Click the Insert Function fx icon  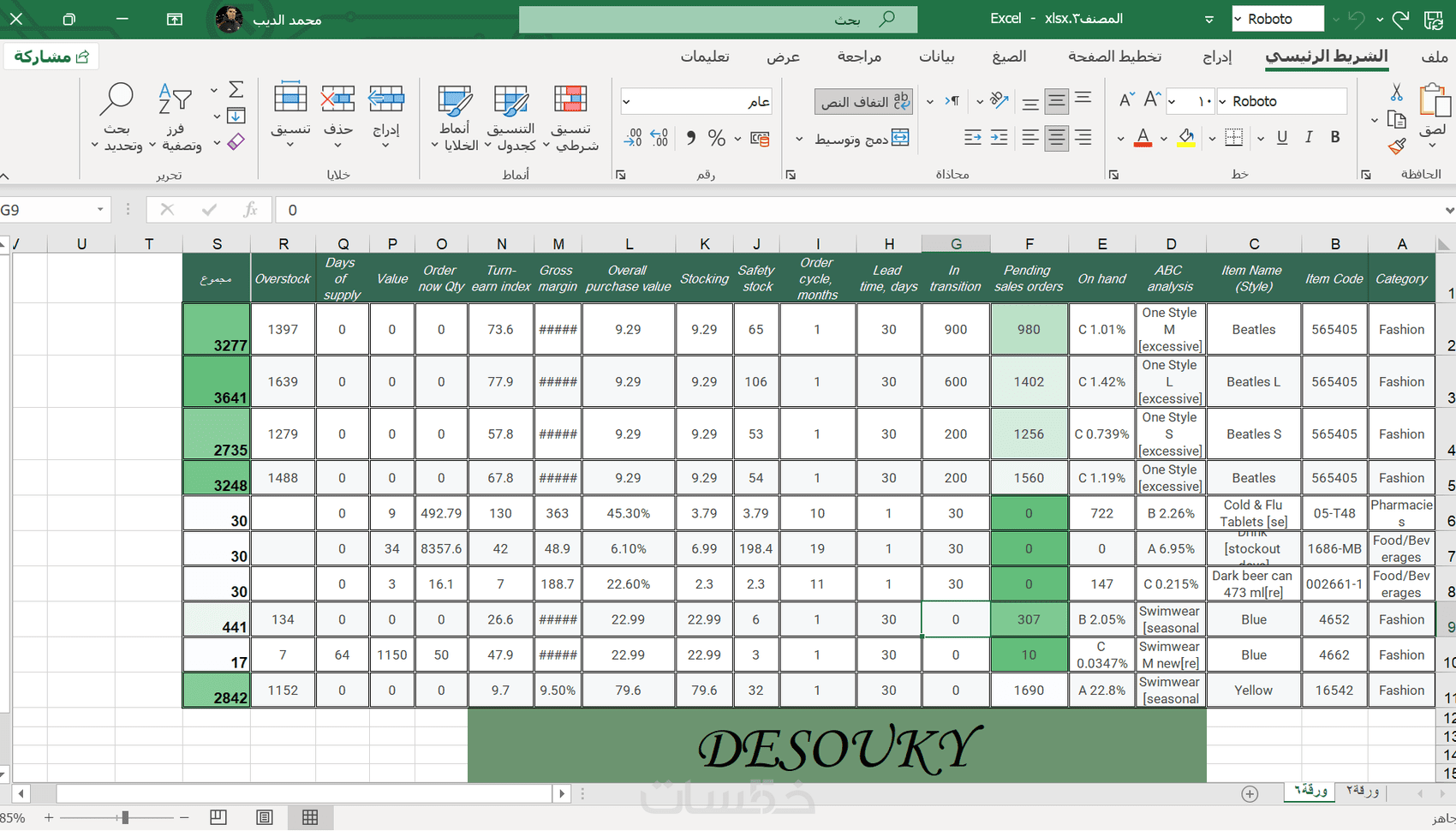tap(250, 210)
